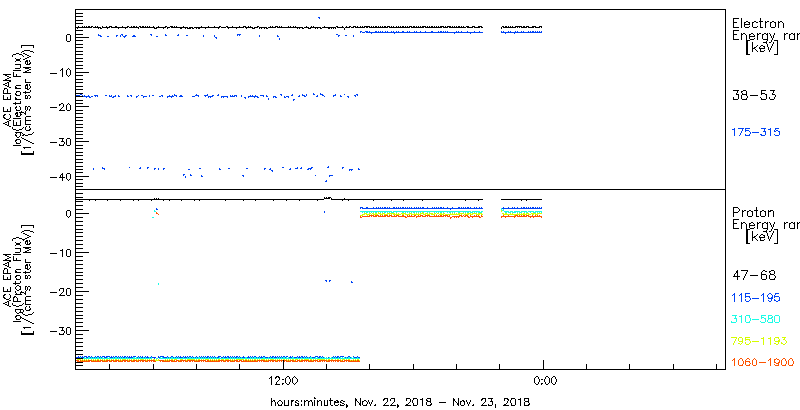Click the blue 175-315 electron legend label
The width and height of the screenshot is (800, 410).
tap(756, 133)
